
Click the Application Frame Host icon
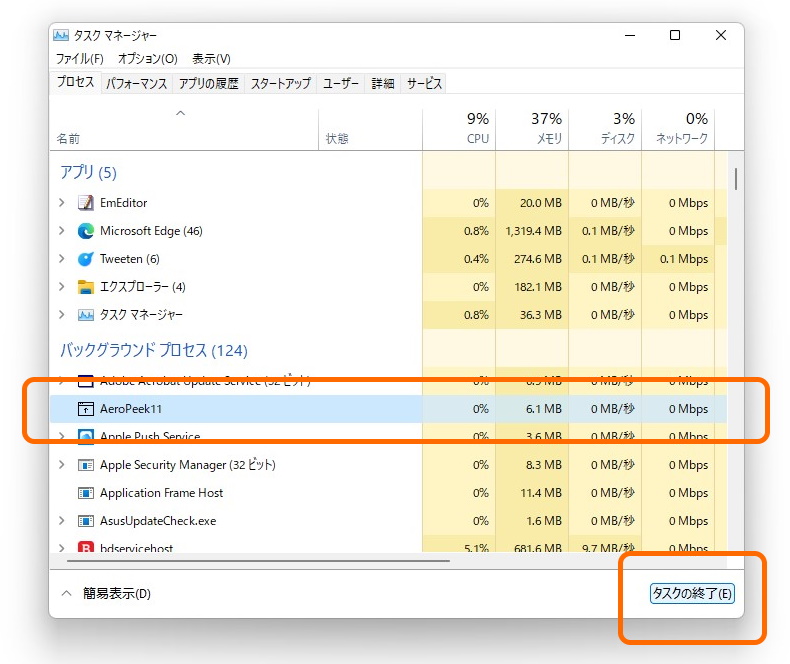(x=86, y=493)
